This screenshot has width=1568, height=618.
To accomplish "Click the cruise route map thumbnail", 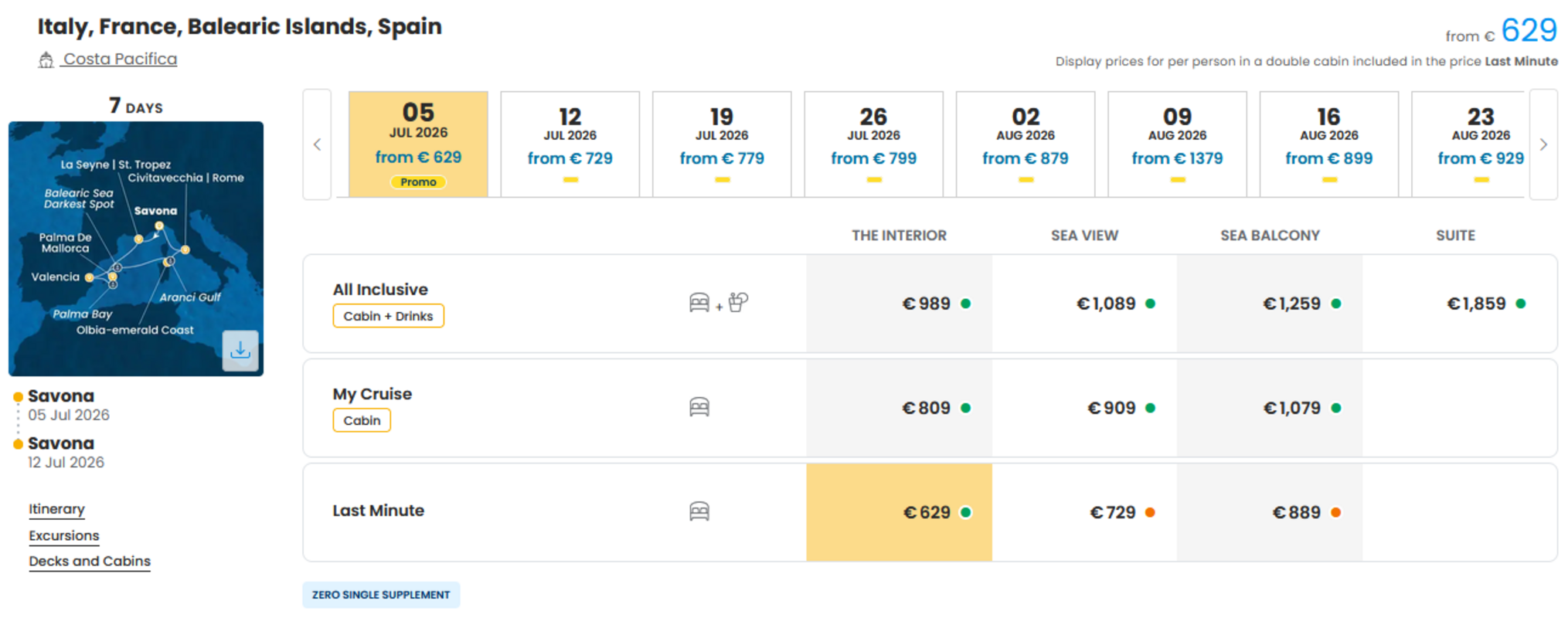I will pyautogui.click(x=136, y=249).
